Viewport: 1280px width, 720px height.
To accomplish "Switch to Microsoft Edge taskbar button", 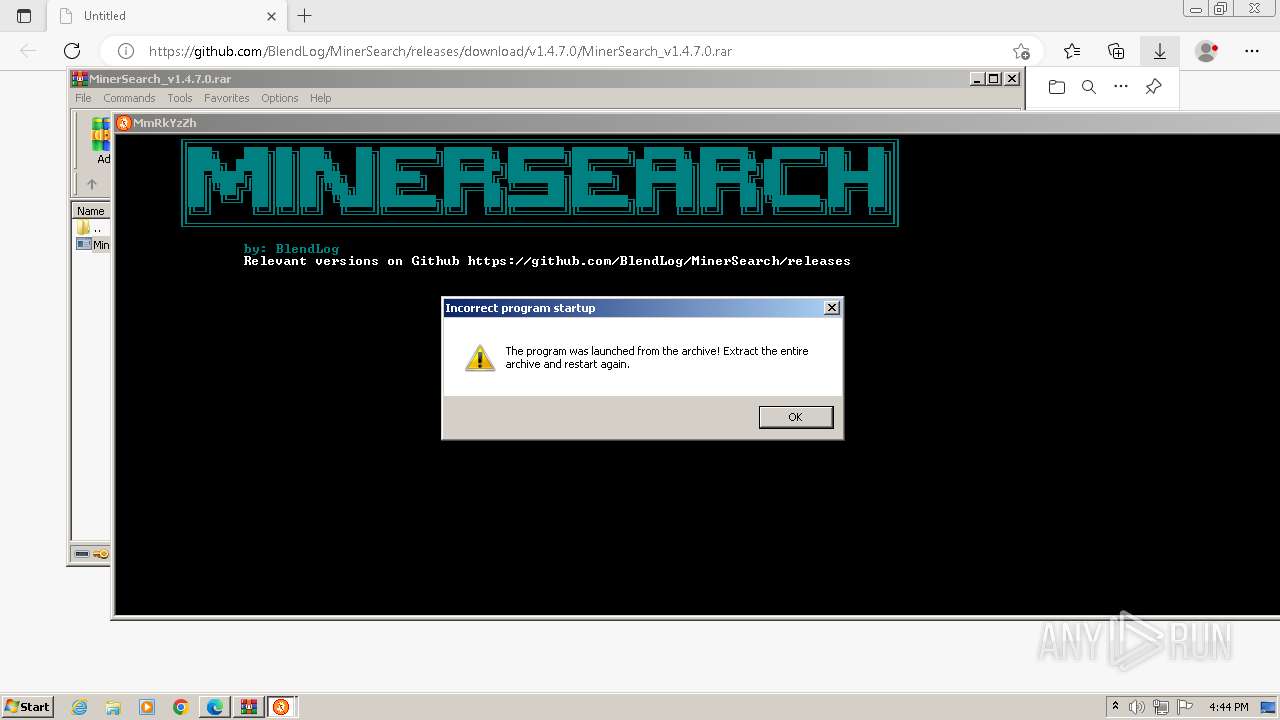I will (x=215, y=707).
